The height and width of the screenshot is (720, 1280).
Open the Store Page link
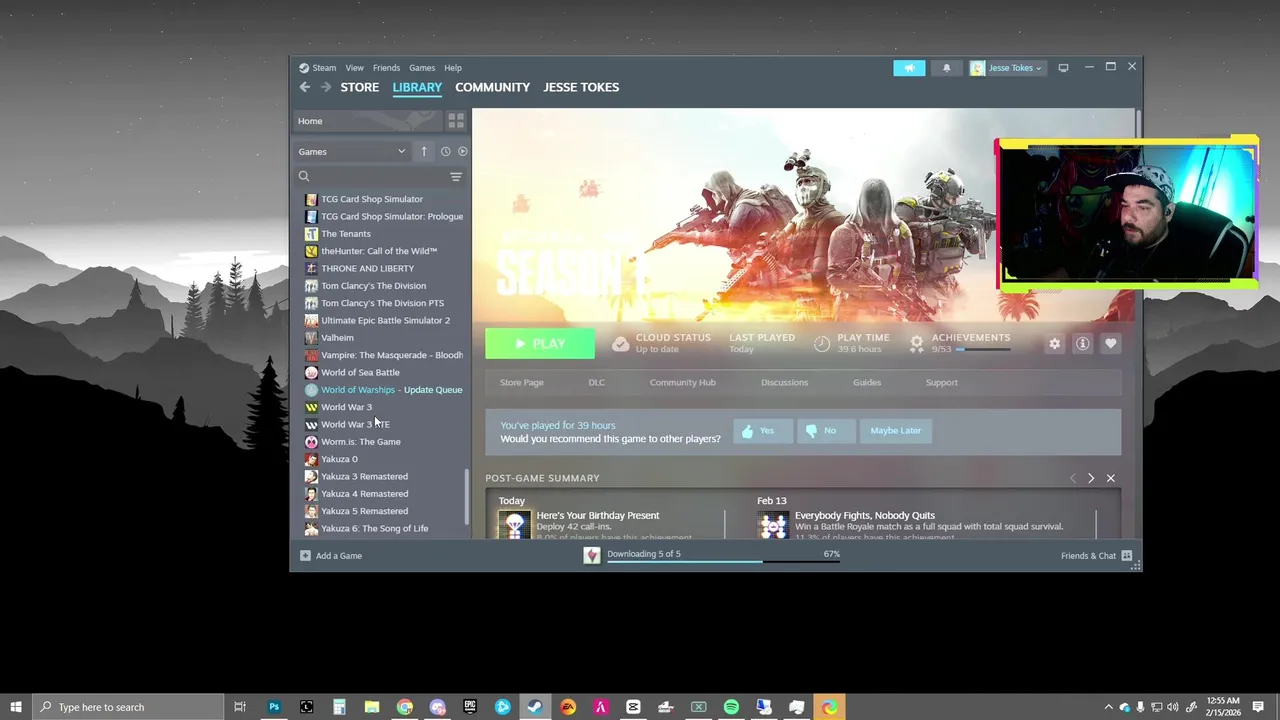point(522,383)
